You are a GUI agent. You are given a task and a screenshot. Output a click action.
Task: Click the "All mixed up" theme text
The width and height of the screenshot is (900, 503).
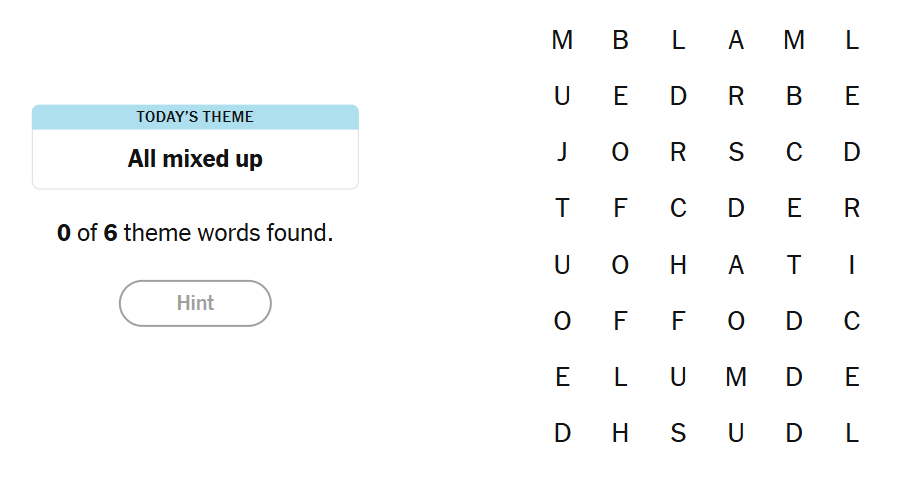click(195, 159)
